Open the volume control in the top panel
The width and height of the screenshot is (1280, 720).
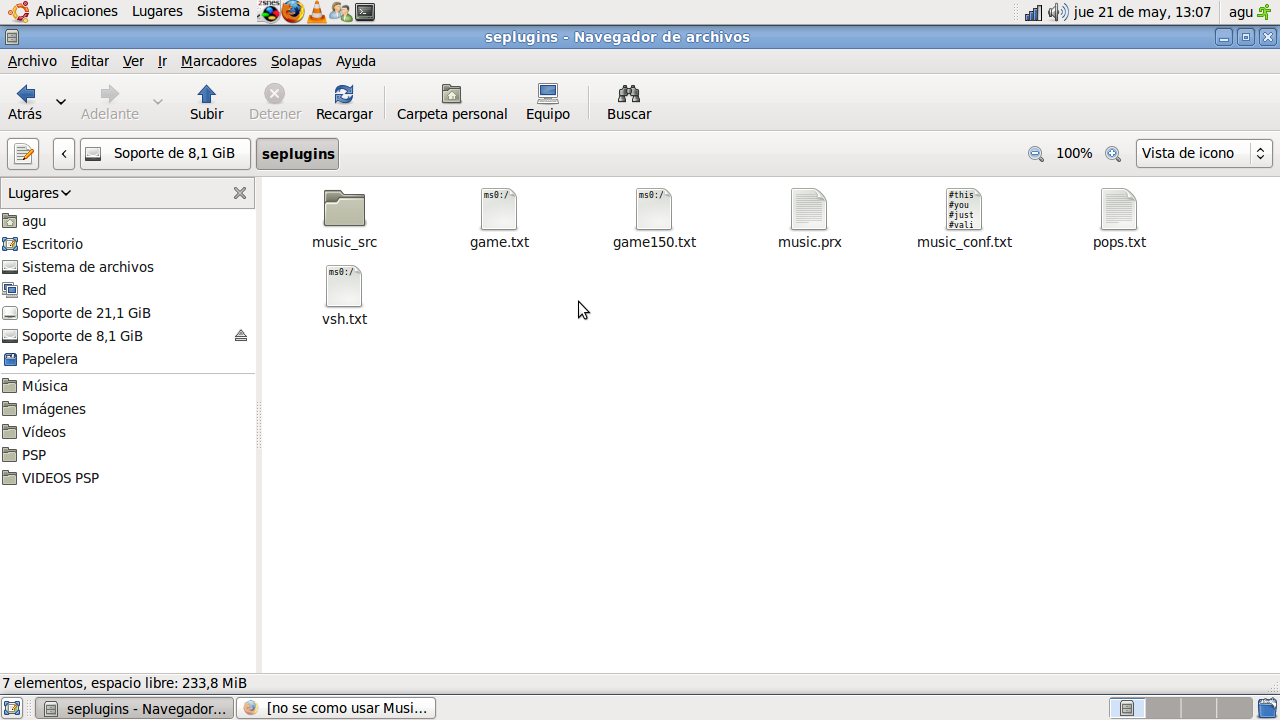(x=1058, y=12)
